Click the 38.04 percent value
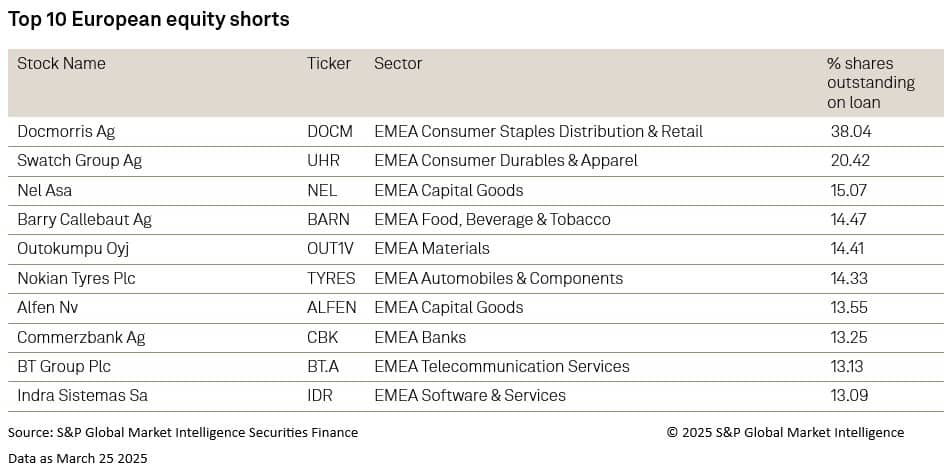This screenshot has width=952, height=466. point(849,131)
